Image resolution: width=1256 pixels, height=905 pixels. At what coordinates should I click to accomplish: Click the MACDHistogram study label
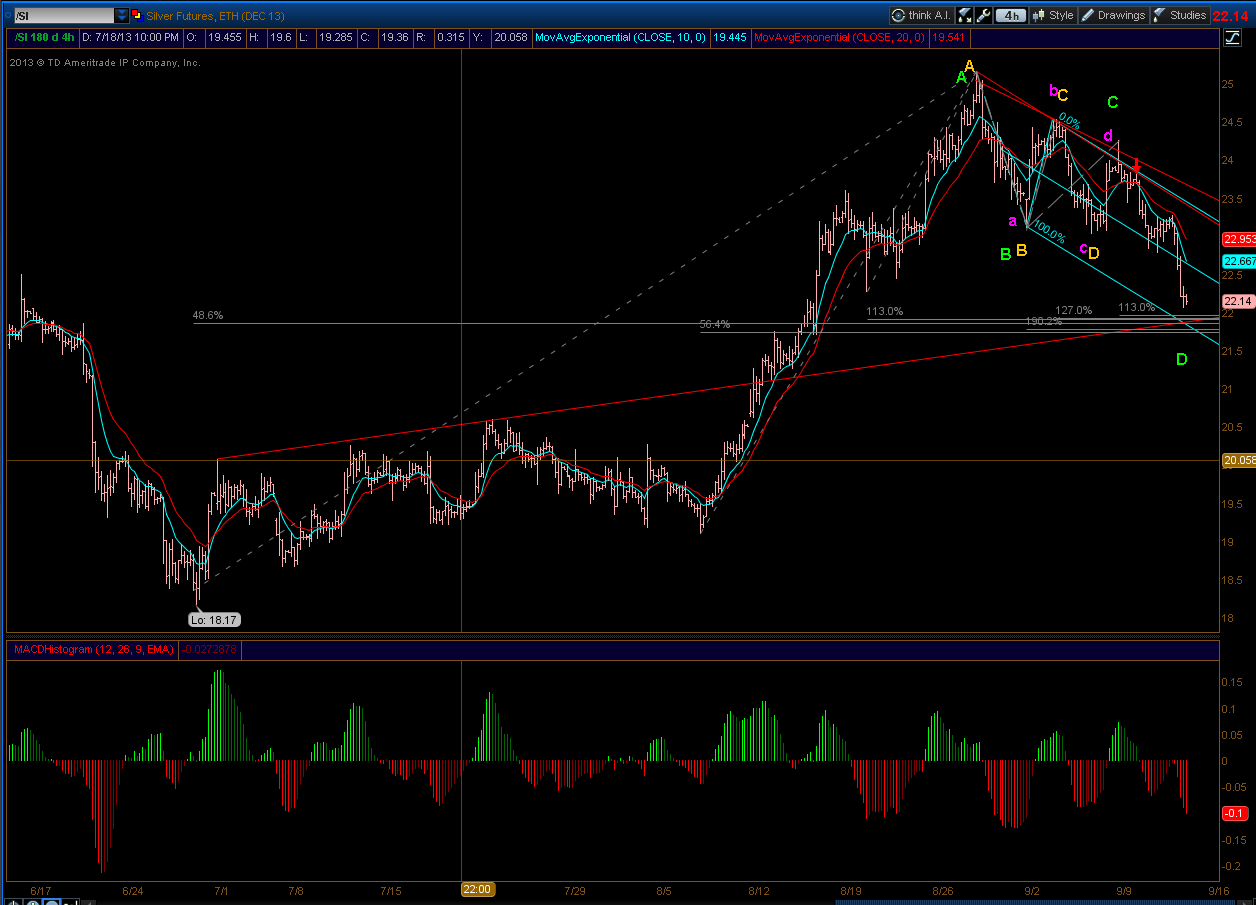(92, 650)
